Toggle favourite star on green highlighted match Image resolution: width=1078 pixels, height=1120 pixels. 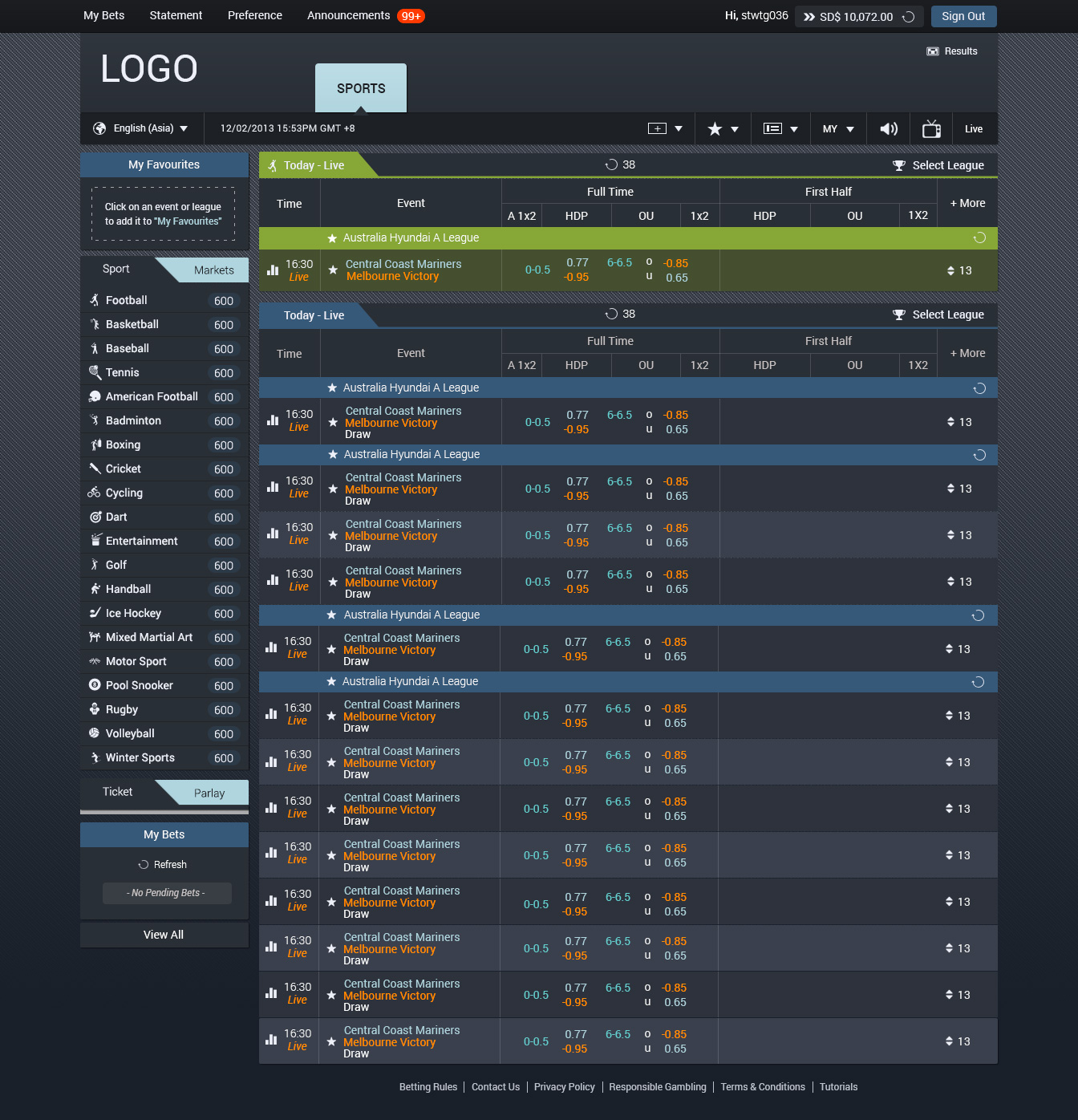(x=333, y=270)
